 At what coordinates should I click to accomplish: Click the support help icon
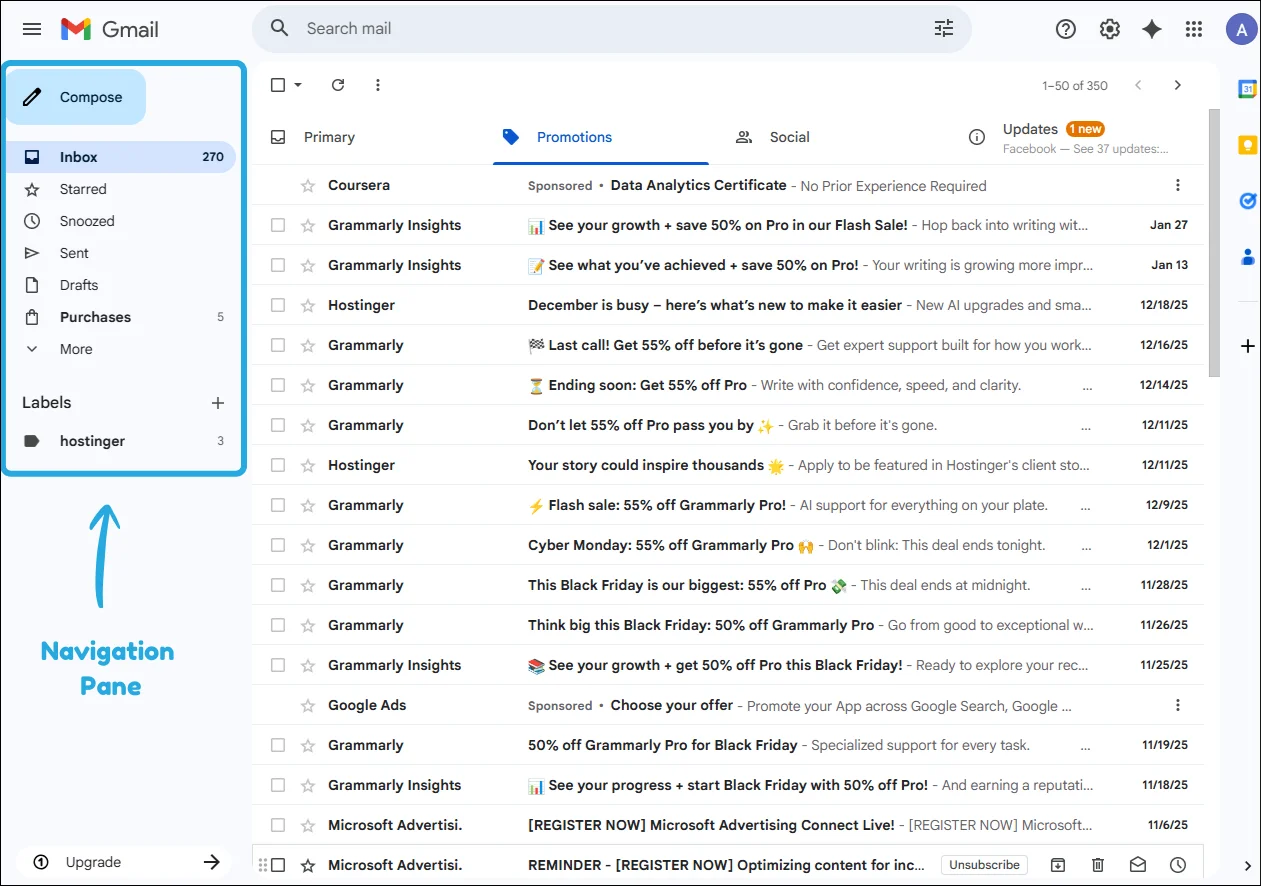(x=1066, y=29)
